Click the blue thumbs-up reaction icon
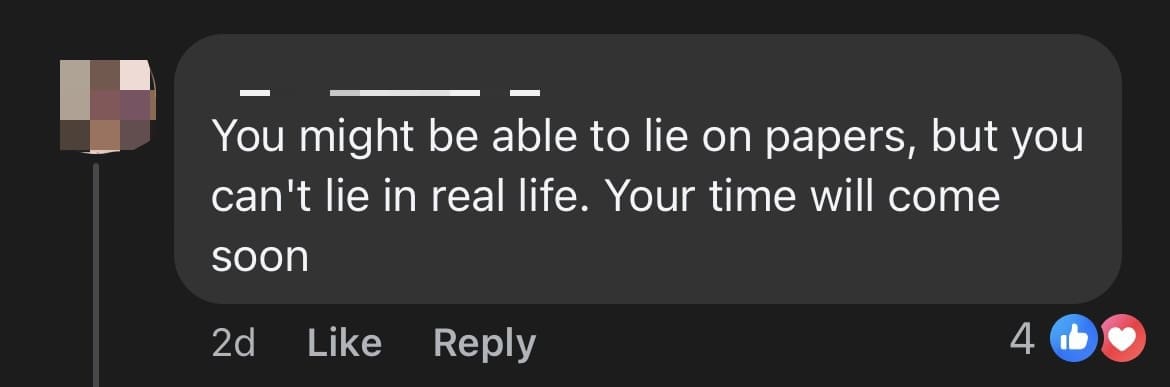Viewport: 1170px width, 387px height. (x=1073, y=339)
